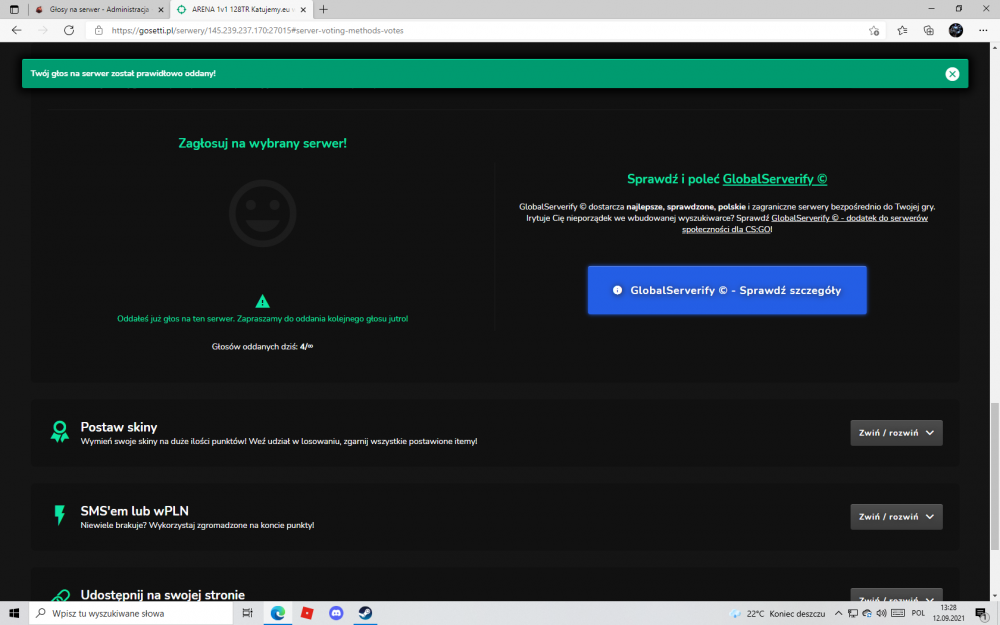1000x625 pixels.
Task: Open tab actions menu icon
Action: click(x=14, y=10)
